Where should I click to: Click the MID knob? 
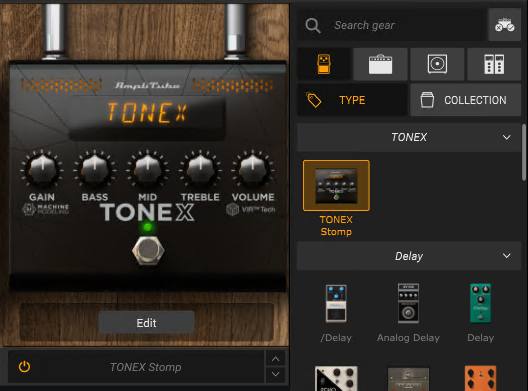coord(147,169)
